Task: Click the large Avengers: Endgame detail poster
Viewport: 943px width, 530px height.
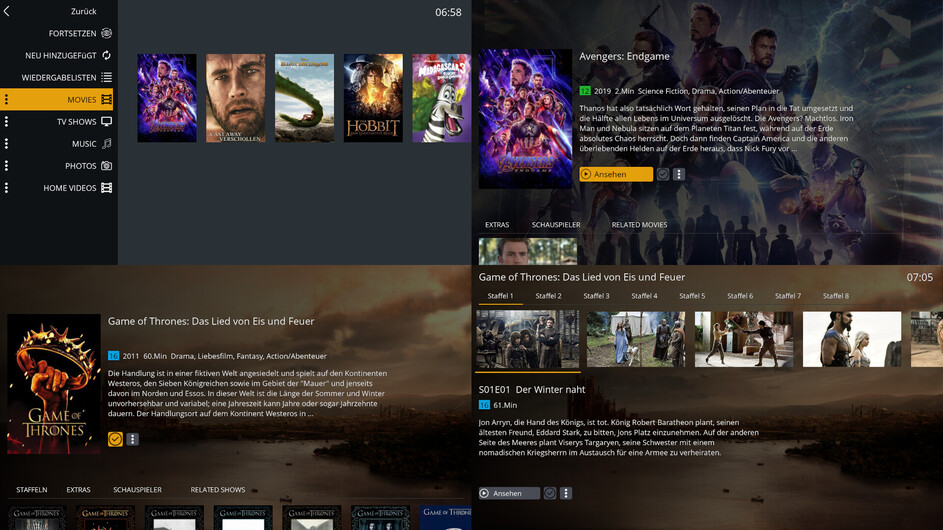Action: 525,119
